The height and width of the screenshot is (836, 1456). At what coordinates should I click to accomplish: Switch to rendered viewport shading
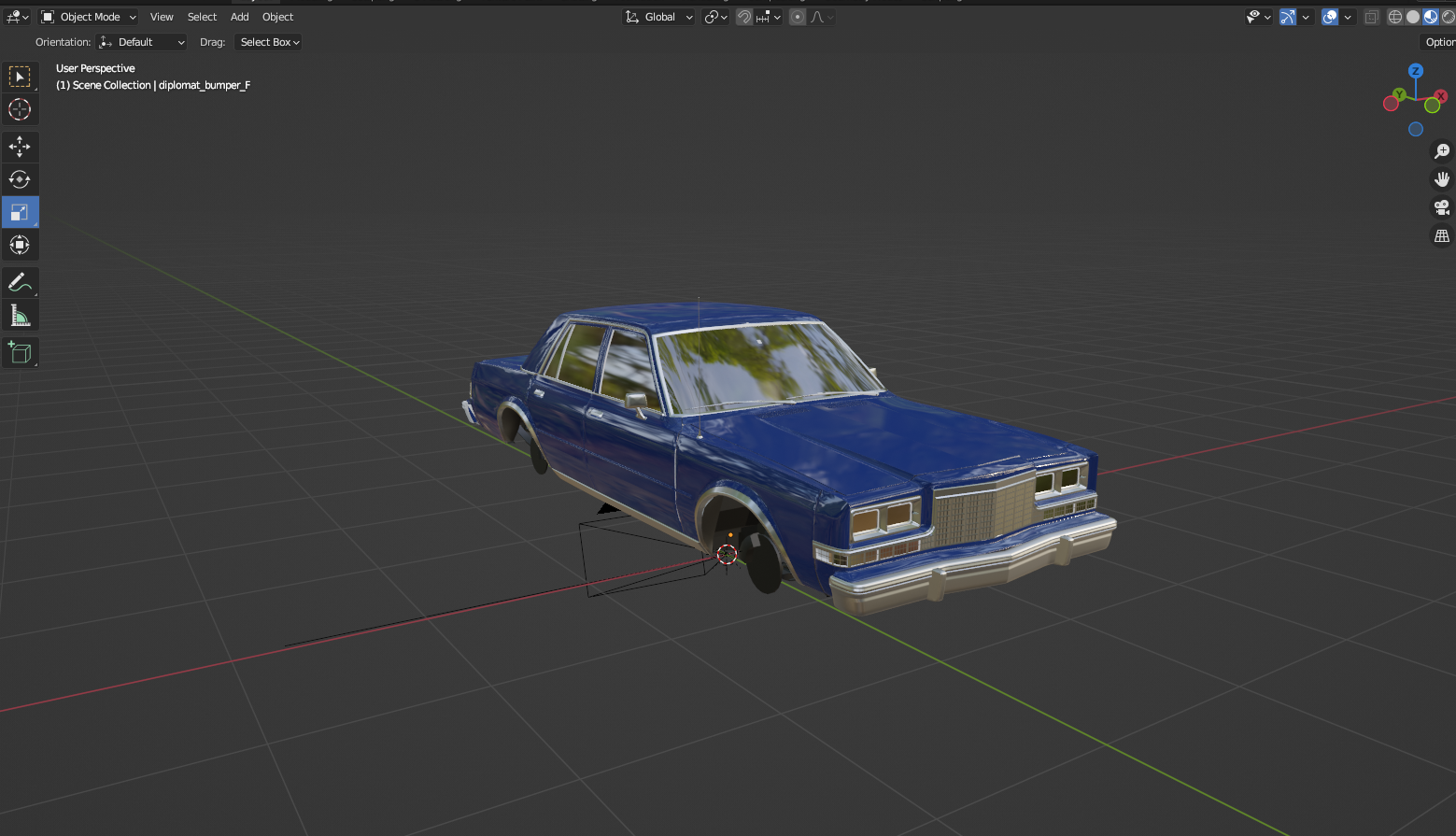[1449, 17]
